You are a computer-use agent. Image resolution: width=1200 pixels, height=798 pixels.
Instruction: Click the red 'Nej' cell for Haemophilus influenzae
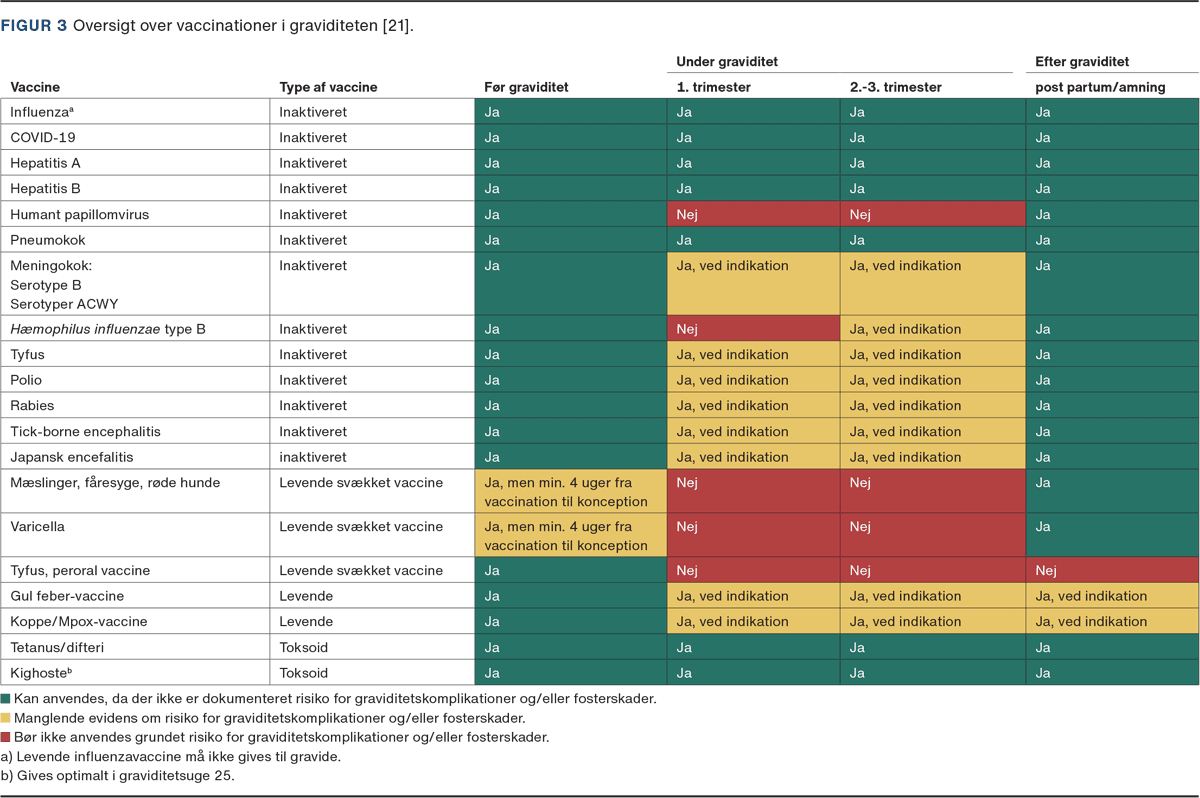[753, 329]
